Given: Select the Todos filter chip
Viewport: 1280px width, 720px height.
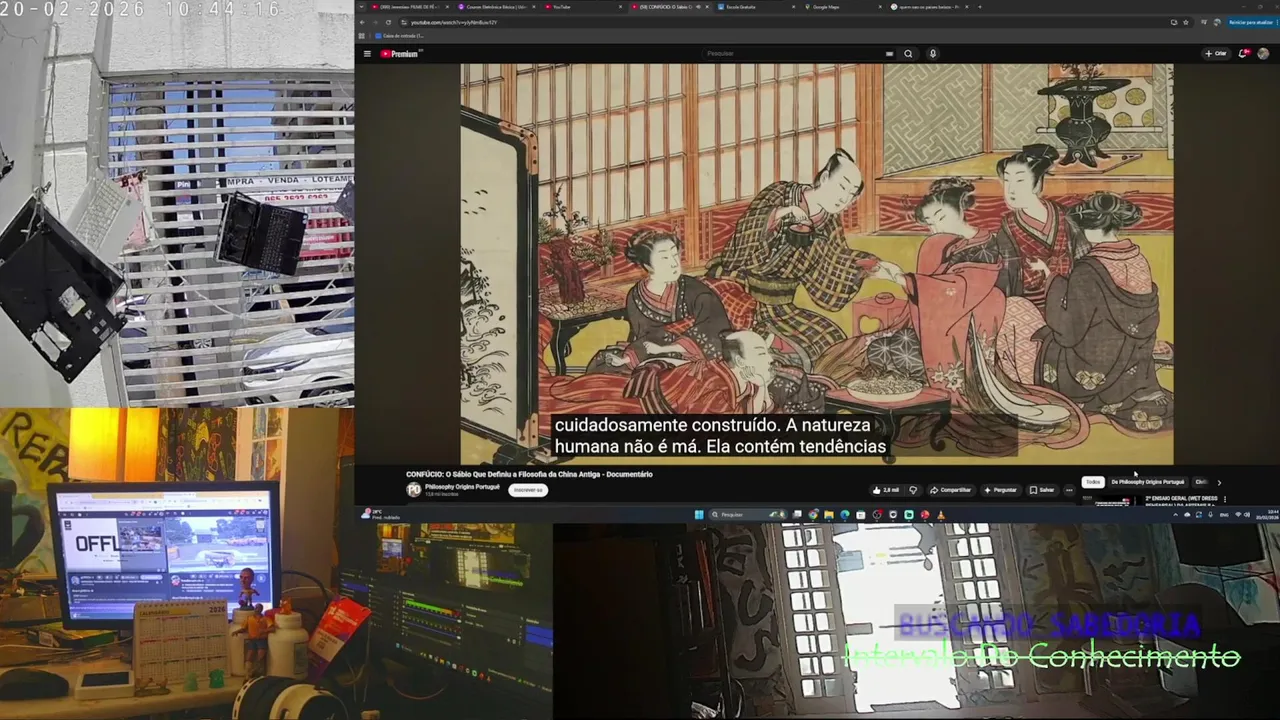Looking at the screenshot, I should point(1093,482).
